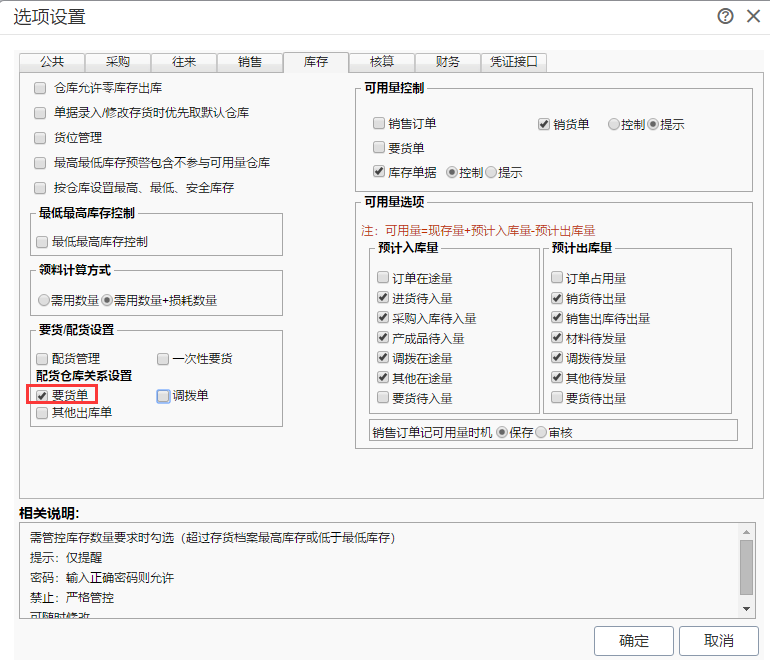This screenshot has height=663, width=770.
Task: Select the 需用数量 radio button
Action: 44,300
